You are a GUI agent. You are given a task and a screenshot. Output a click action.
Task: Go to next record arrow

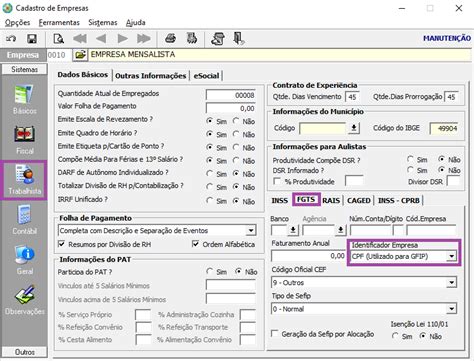click(x=123, y=39)
